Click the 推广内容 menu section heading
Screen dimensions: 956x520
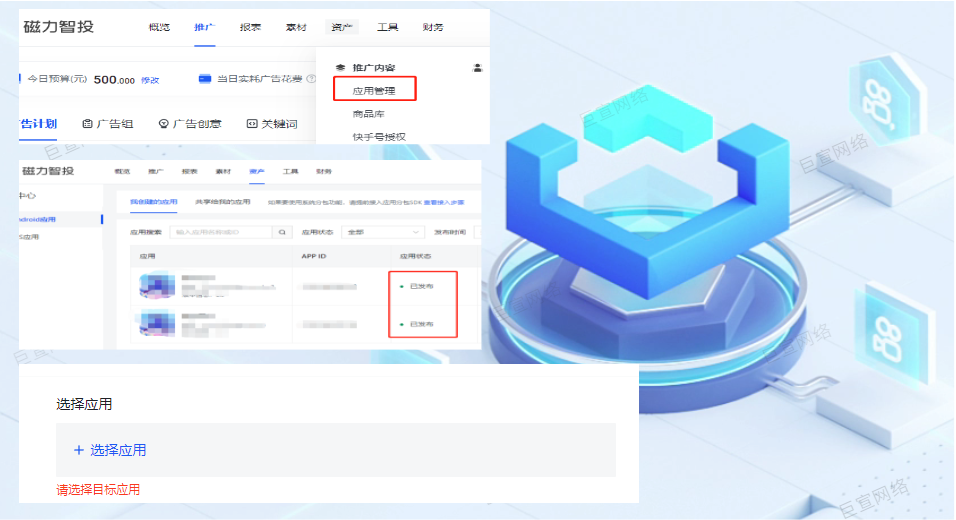374,68
